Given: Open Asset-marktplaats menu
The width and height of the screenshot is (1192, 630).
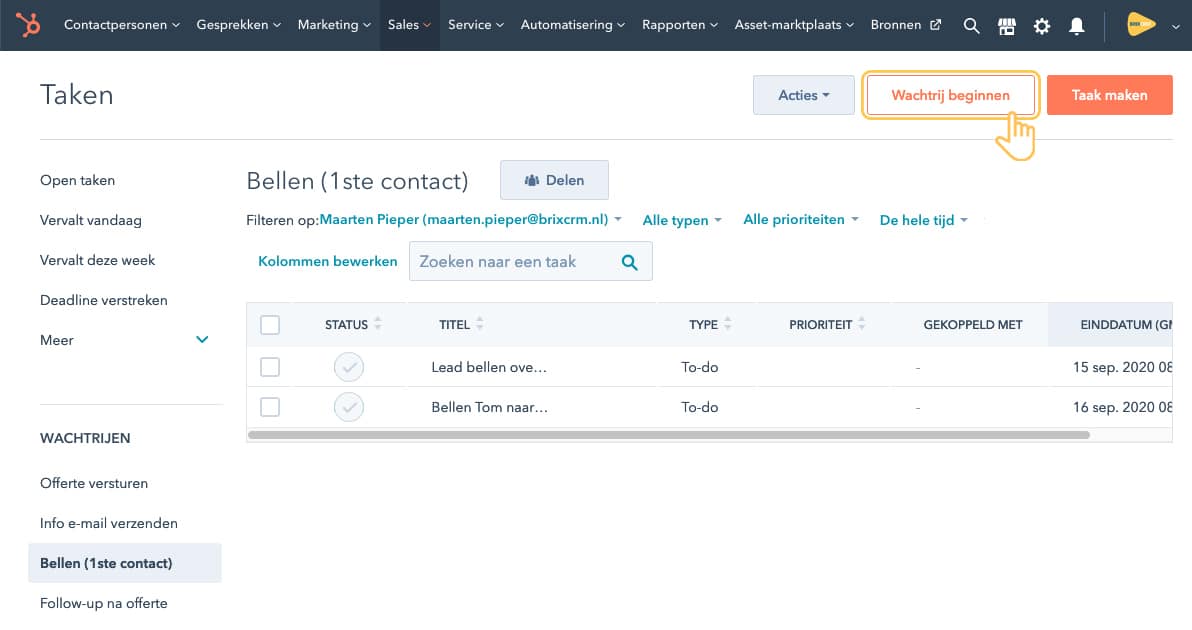Looking at the screenshot, I should pos(794,25).
